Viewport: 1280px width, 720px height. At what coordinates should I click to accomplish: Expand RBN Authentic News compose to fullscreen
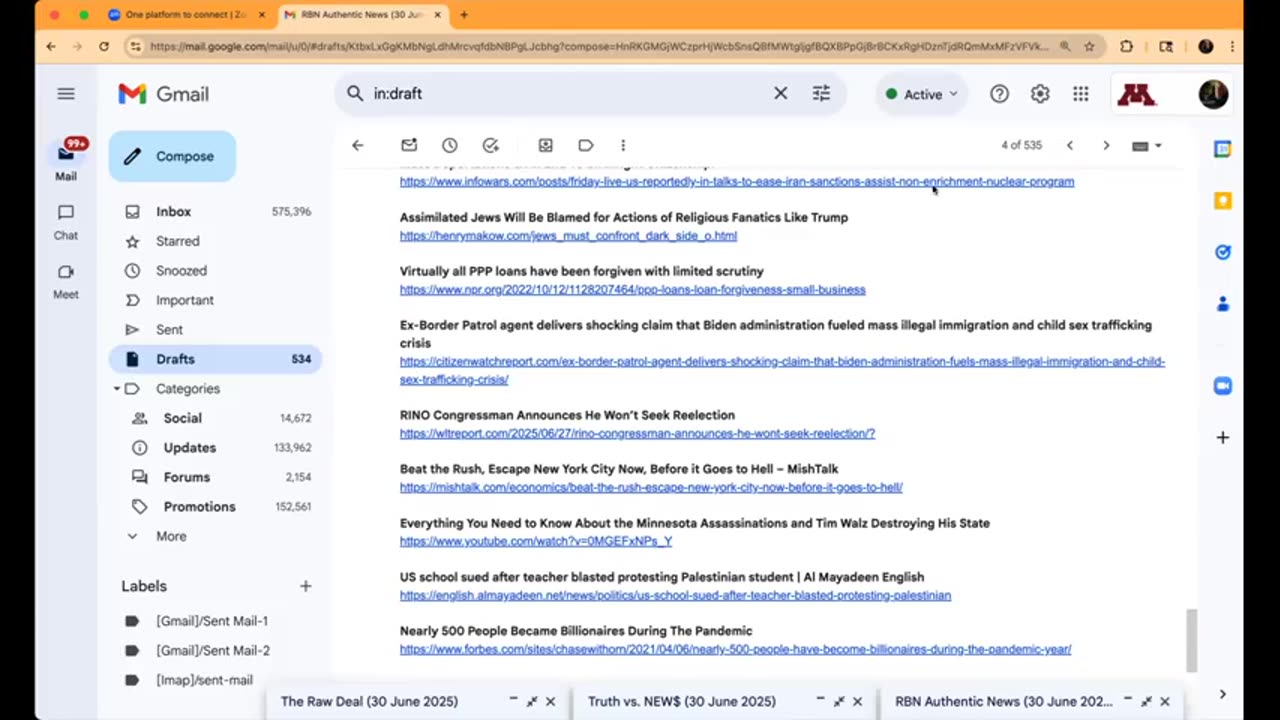point(1146,702)
